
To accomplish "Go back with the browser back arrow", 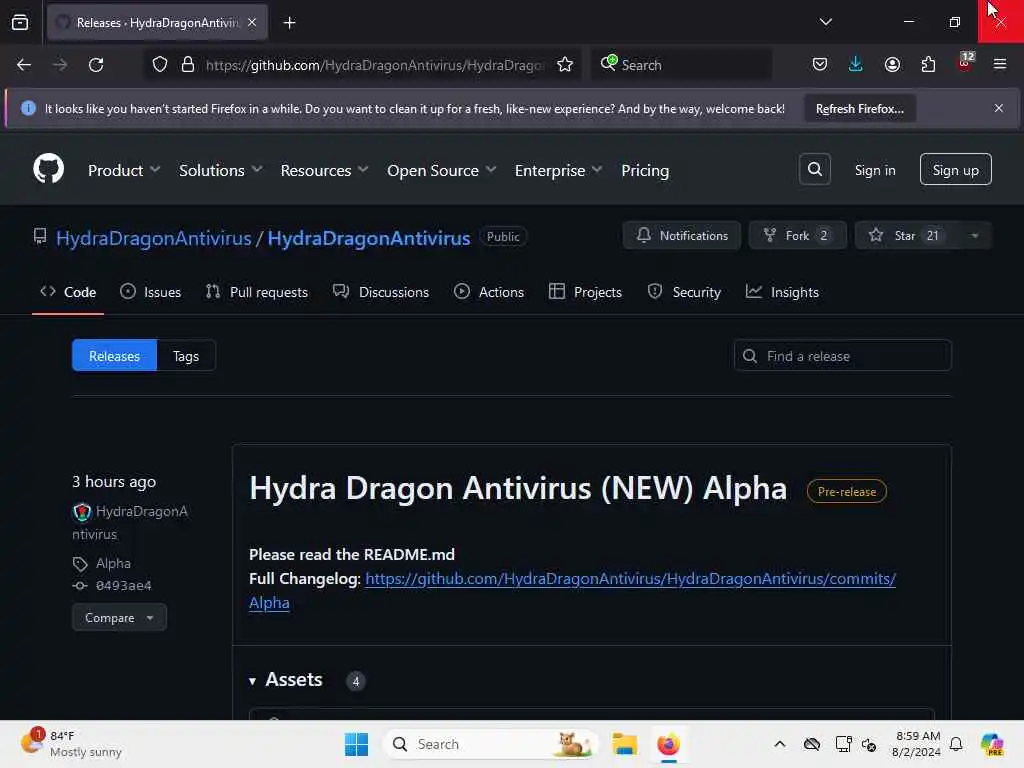I will [x=24, y=65].
